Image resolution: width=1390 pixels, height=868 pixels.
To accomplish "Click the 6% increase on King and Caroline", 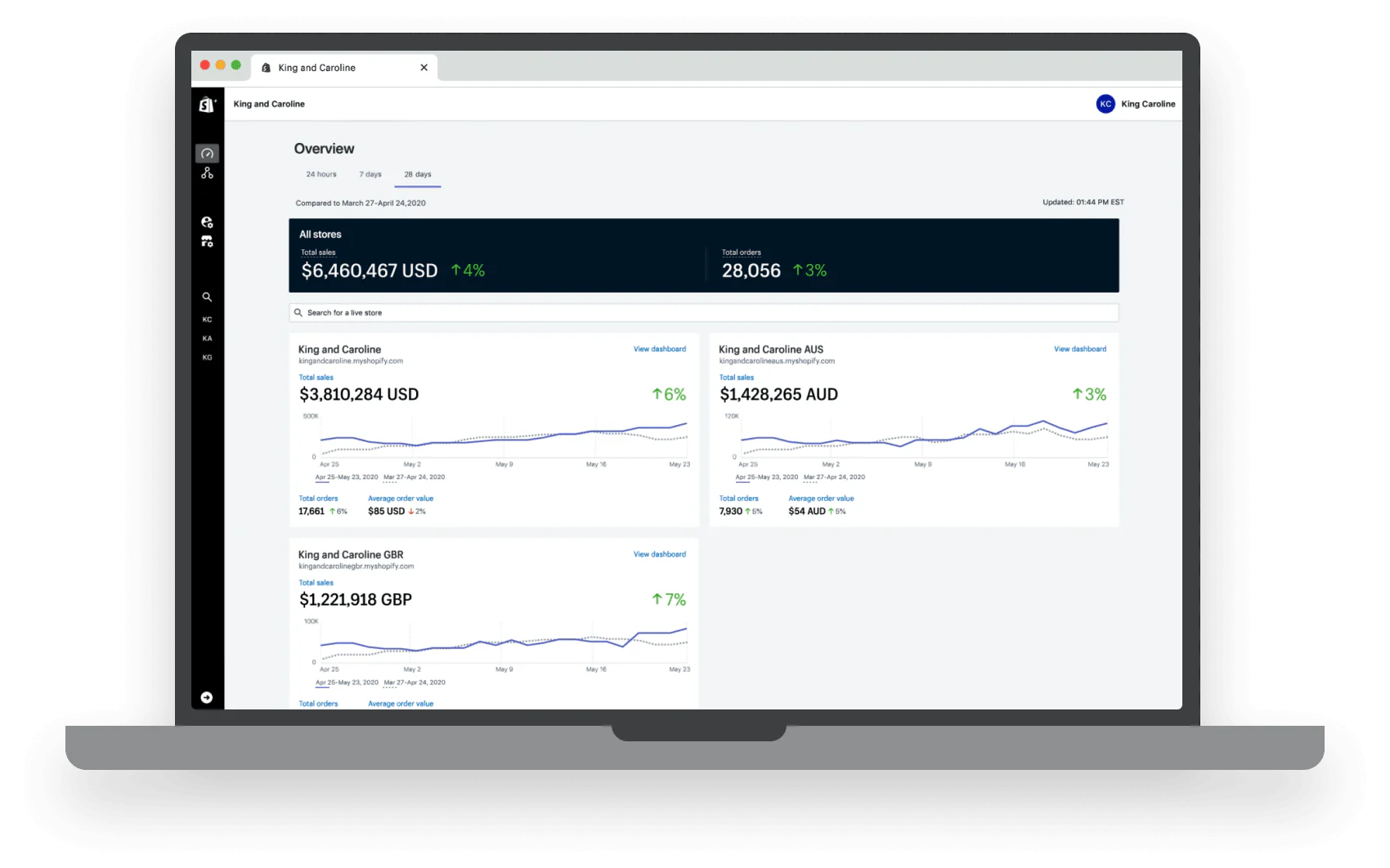I will [669, 395].
